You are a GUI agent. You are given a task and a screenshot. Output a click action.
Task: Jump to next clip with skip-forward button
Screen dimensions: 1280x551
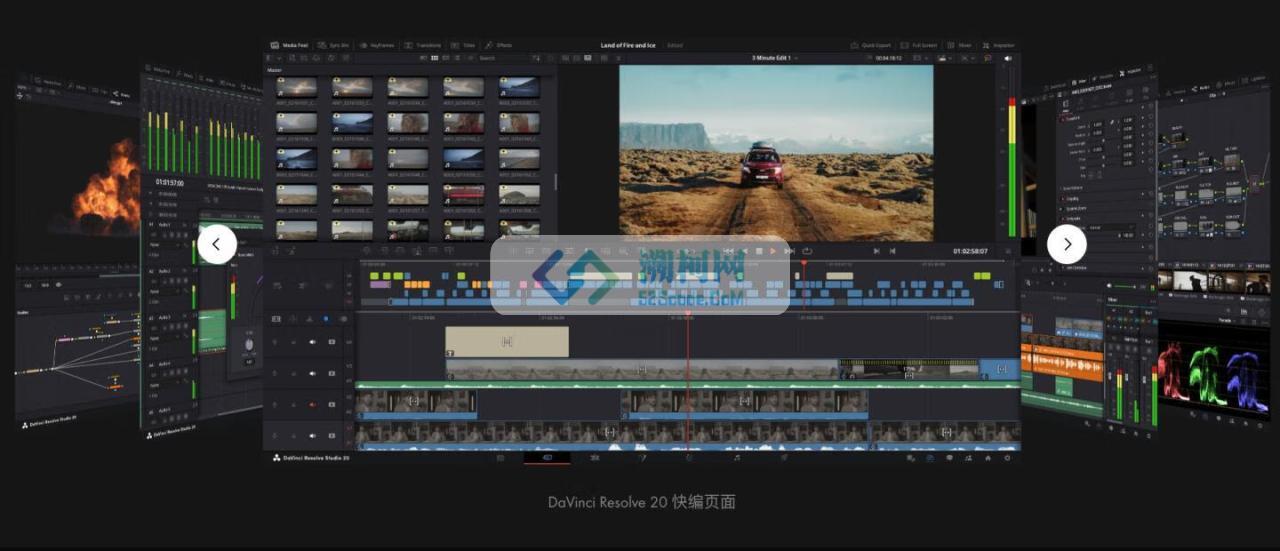[789, 251]
